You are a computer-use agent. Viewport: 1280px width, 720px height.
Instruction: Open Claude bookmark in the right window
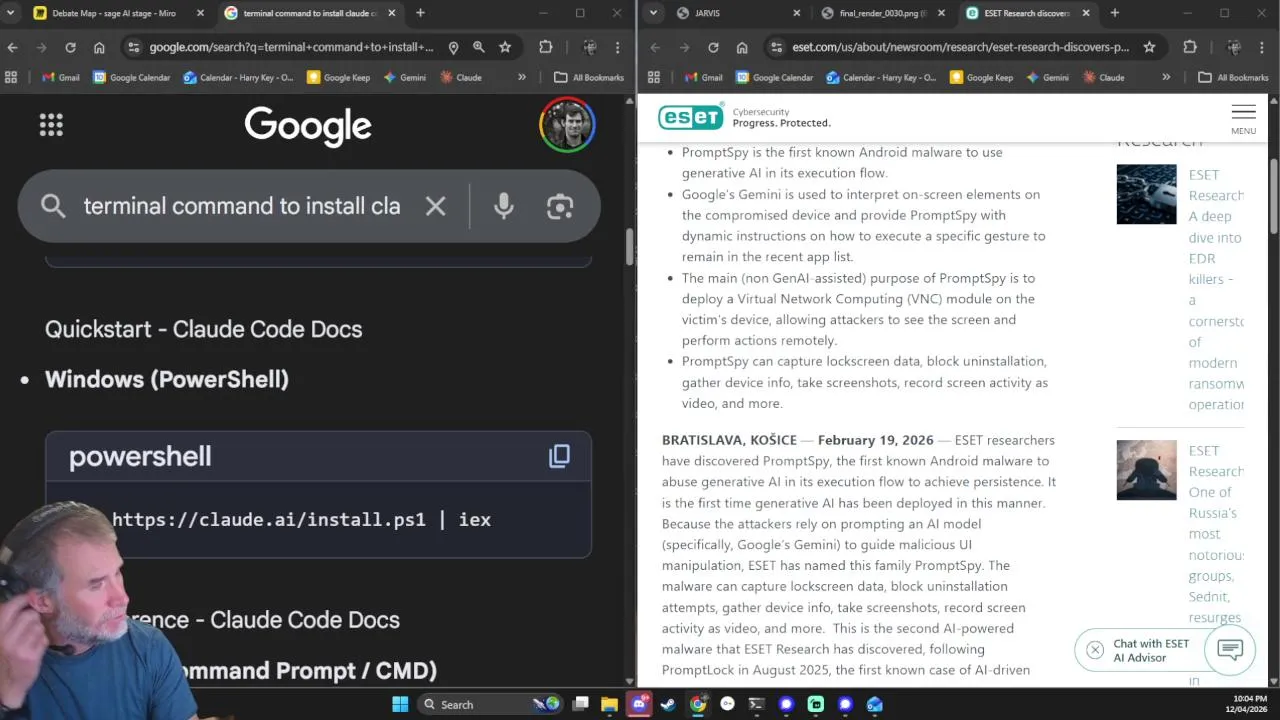(x=1102, y=77)
